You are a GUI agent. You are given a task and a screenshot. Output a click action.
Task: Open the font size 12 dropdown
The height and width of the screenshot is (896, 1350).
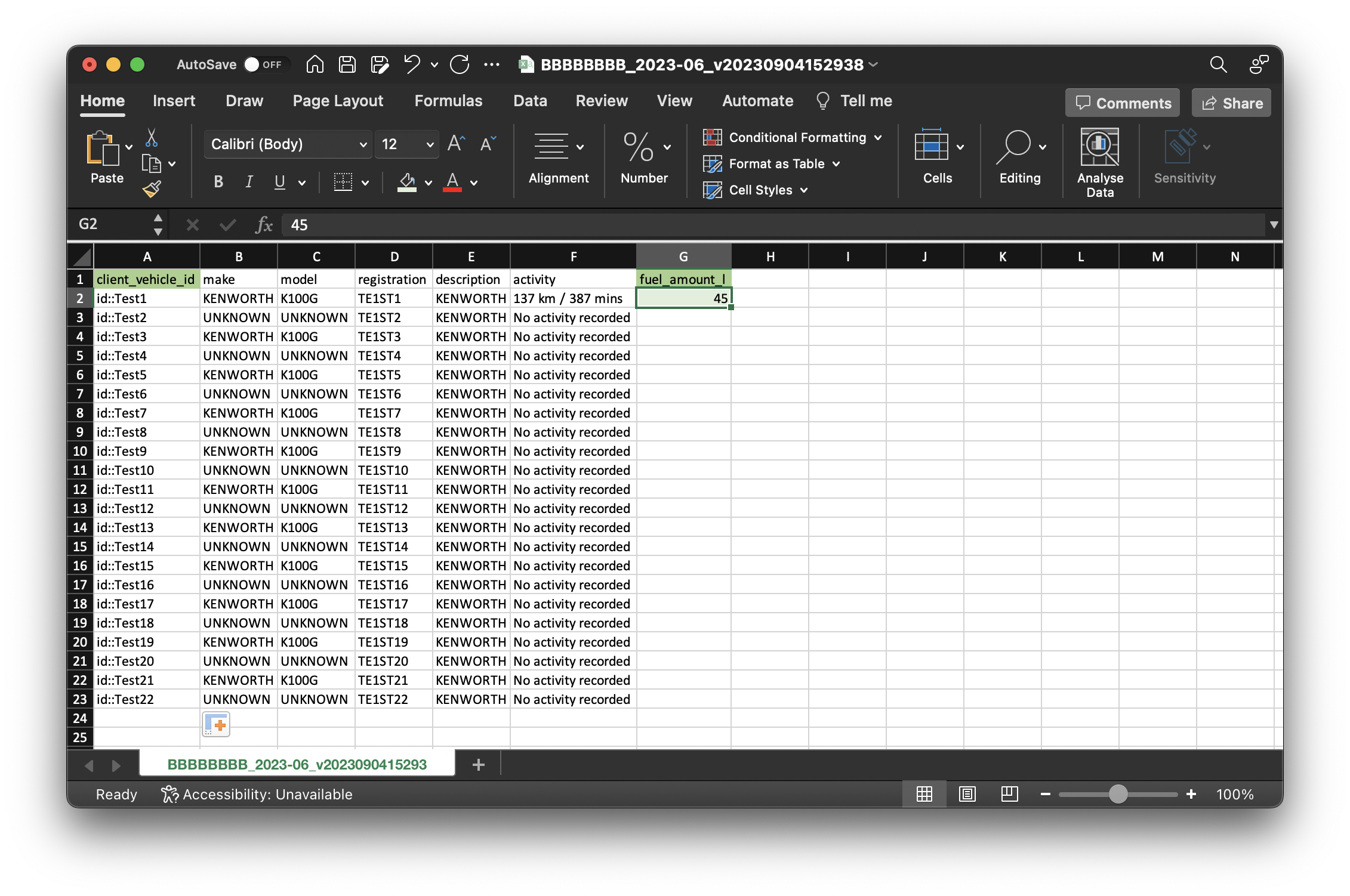point(429,144)
